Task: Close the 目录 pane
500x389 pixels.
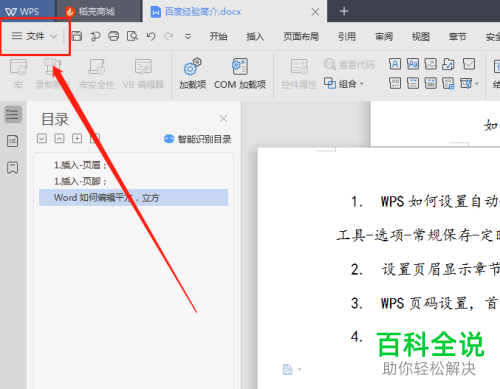Action: point(223,118)
